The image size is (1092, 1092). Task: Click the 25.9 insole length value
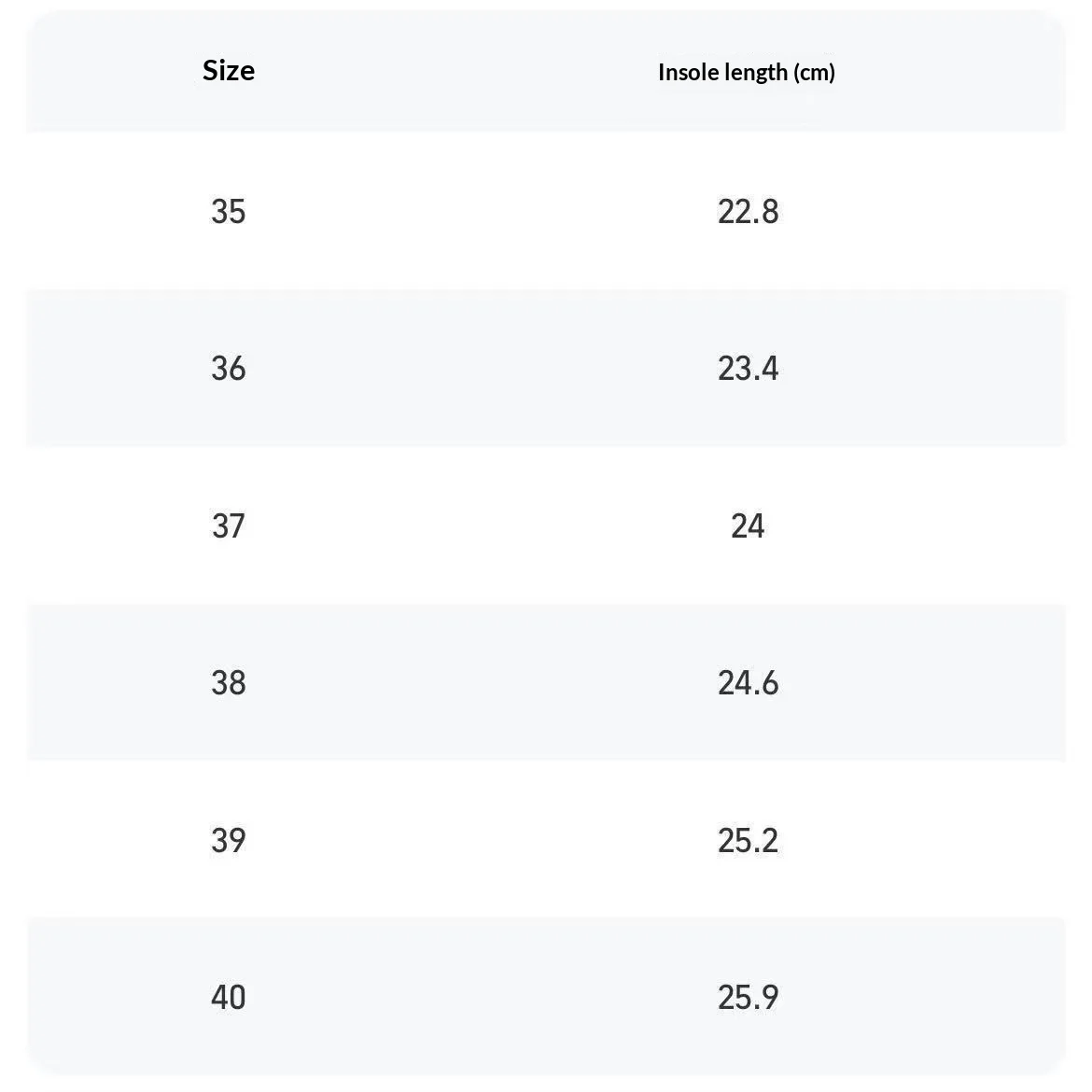[748, 998]
